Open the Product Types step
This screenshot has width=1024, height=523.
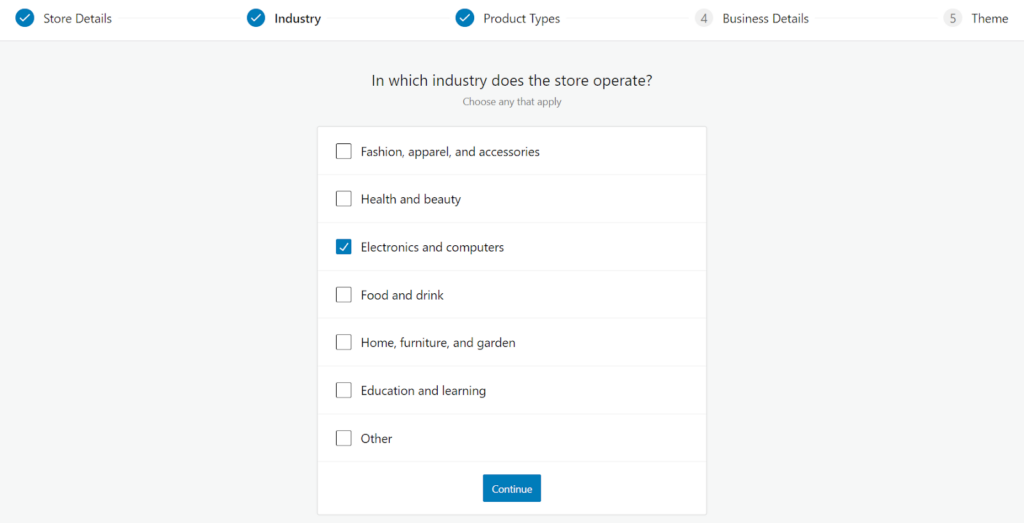[x=521, y=19]
